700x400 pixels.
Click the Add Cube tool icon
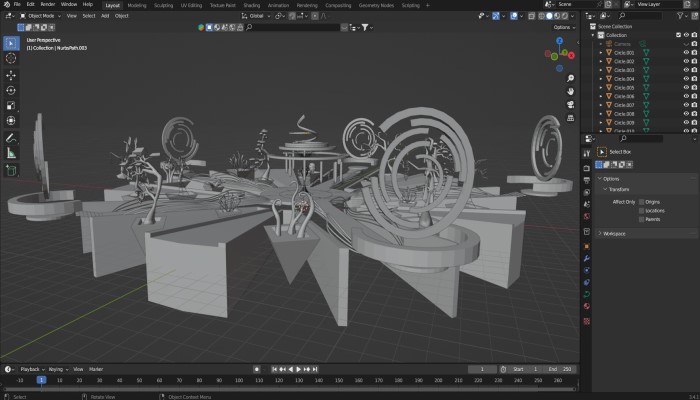[11, 170]
